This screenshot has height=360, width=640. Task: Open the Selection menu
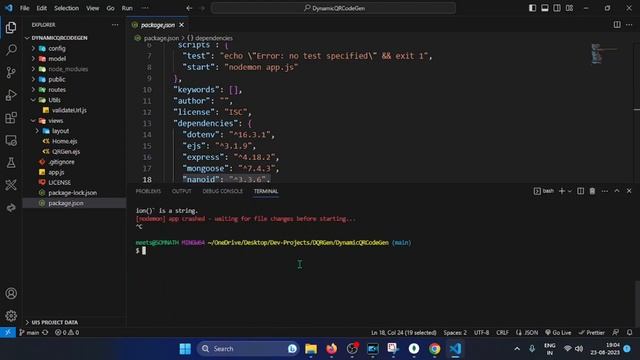coord(67,8)
